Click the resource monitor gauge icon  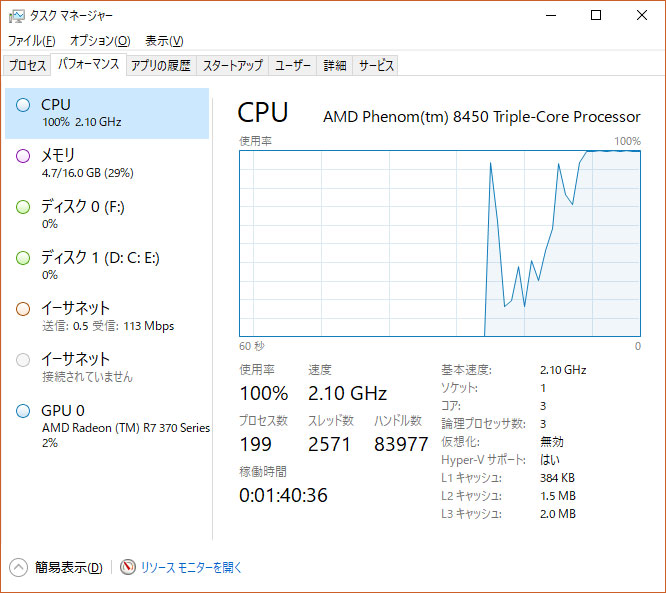[x=127, y=567]
